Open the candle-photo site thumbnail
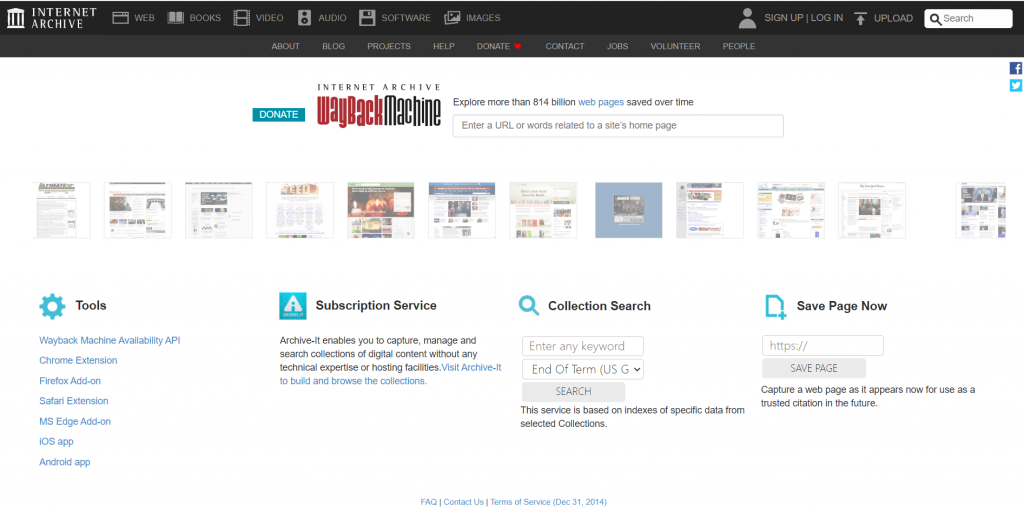Screen dimensions: 1024x508 381,210
